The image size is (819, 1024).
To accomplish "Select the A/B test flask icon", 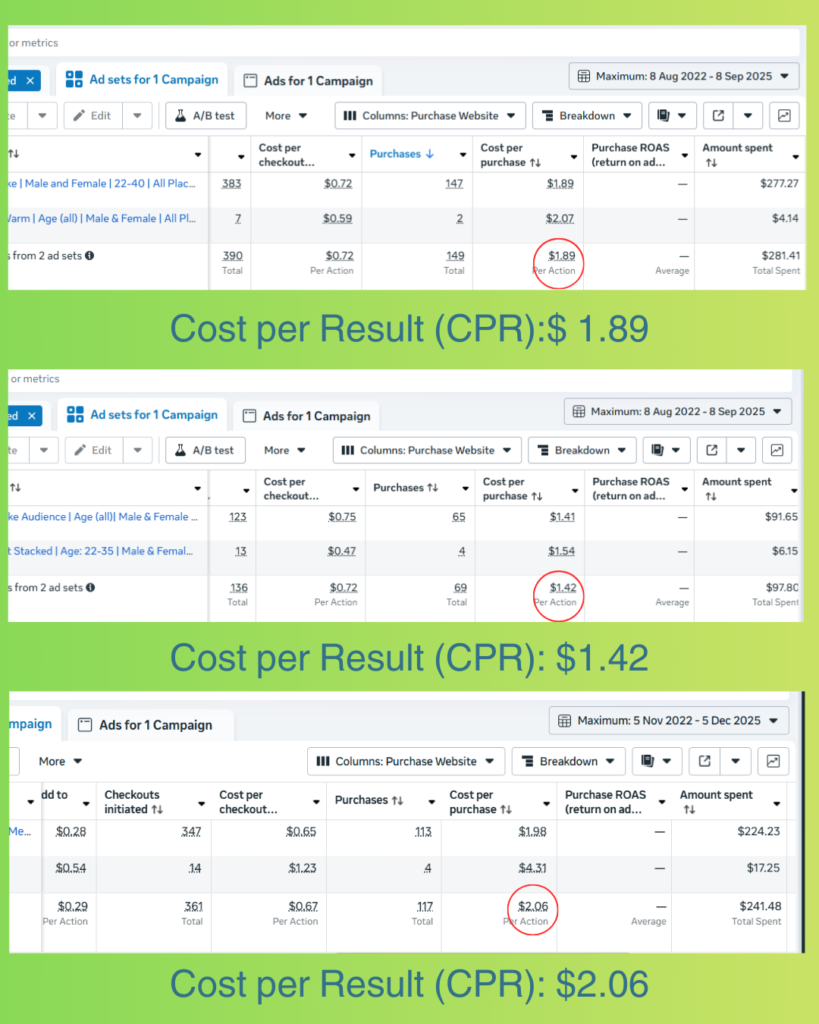I will point(184,115).
